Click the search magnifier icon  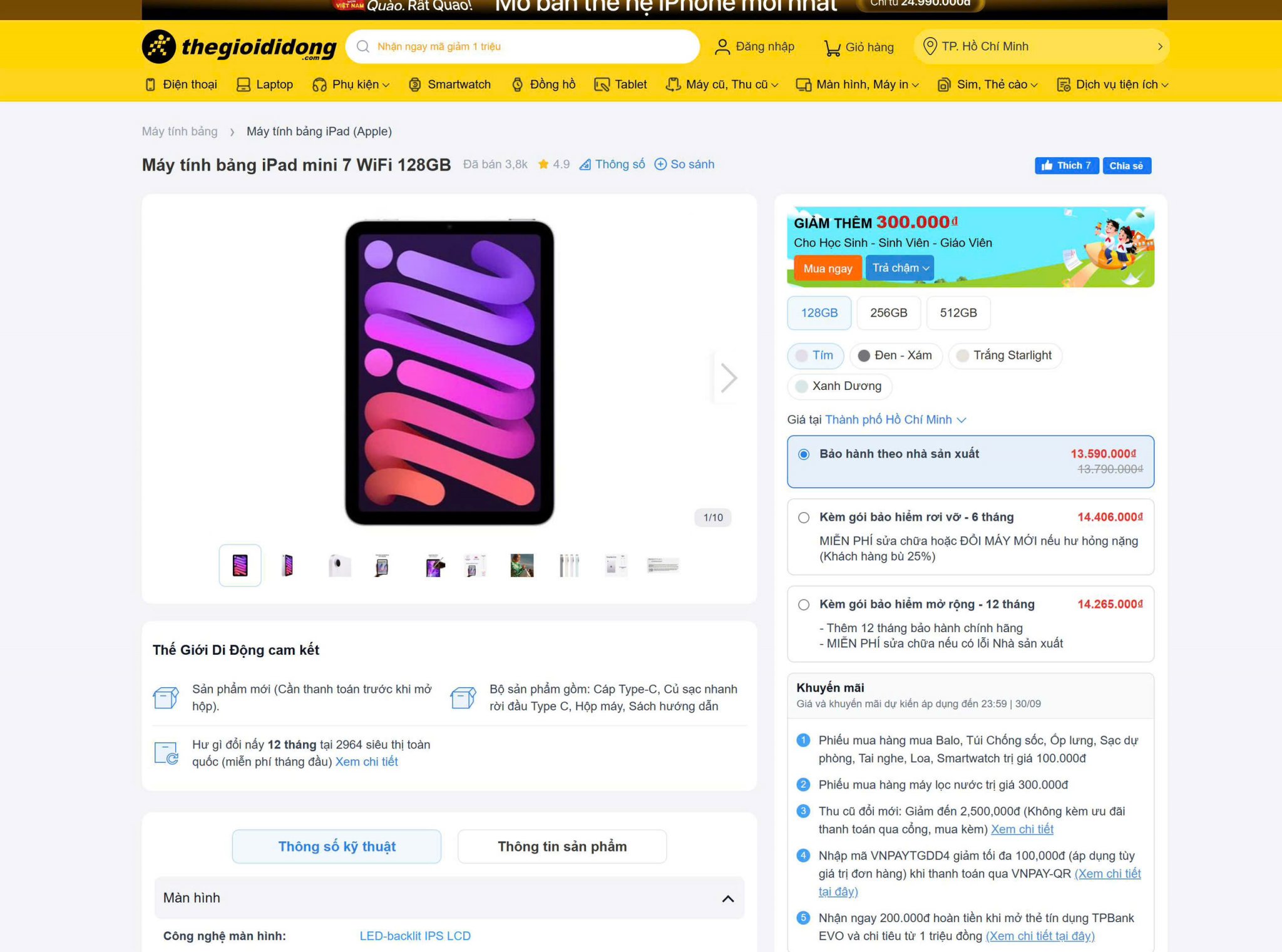(x=363, y=46)
